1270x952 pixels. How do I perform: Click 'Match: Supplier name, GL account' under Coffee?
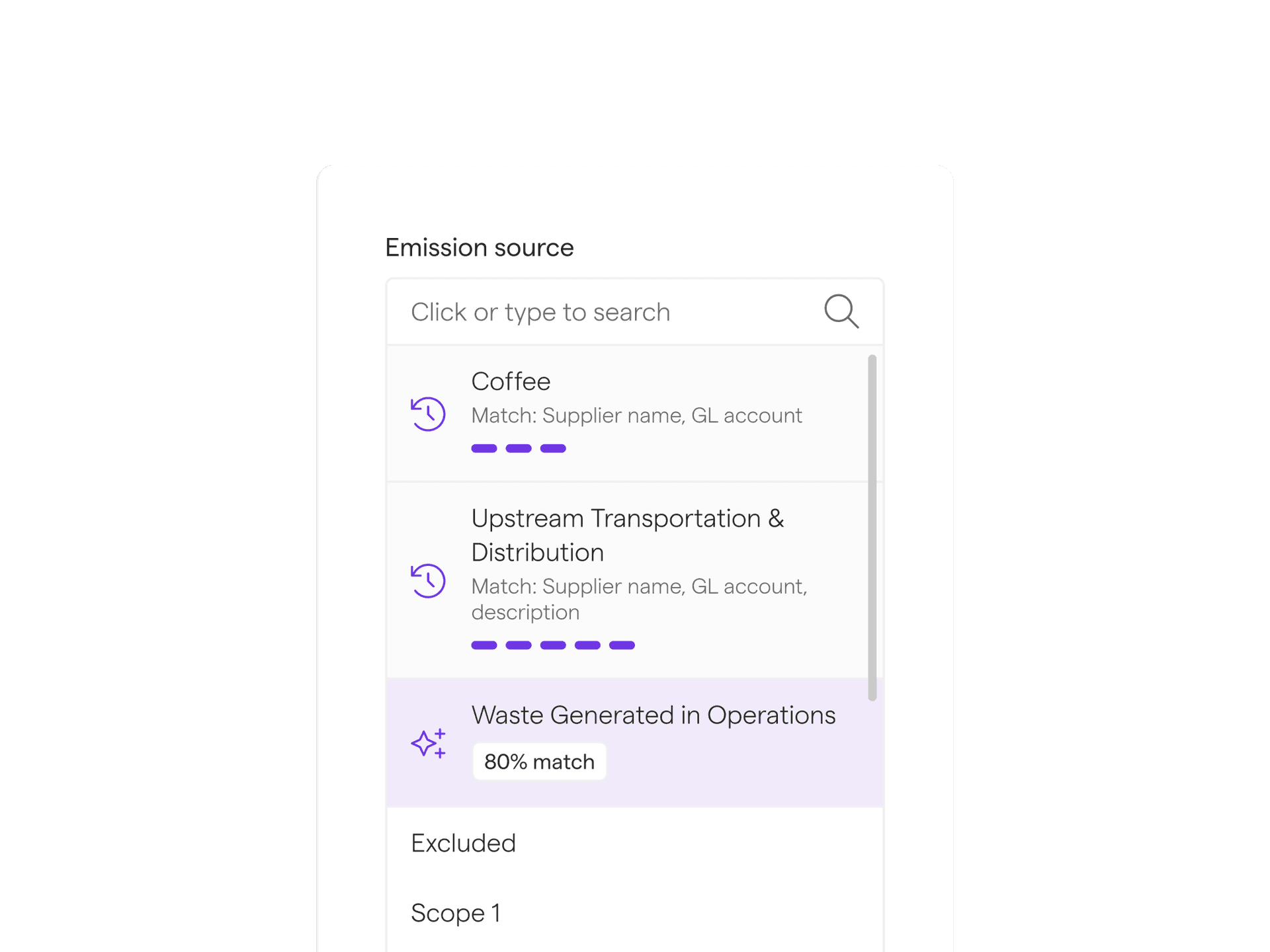[636, 415]
